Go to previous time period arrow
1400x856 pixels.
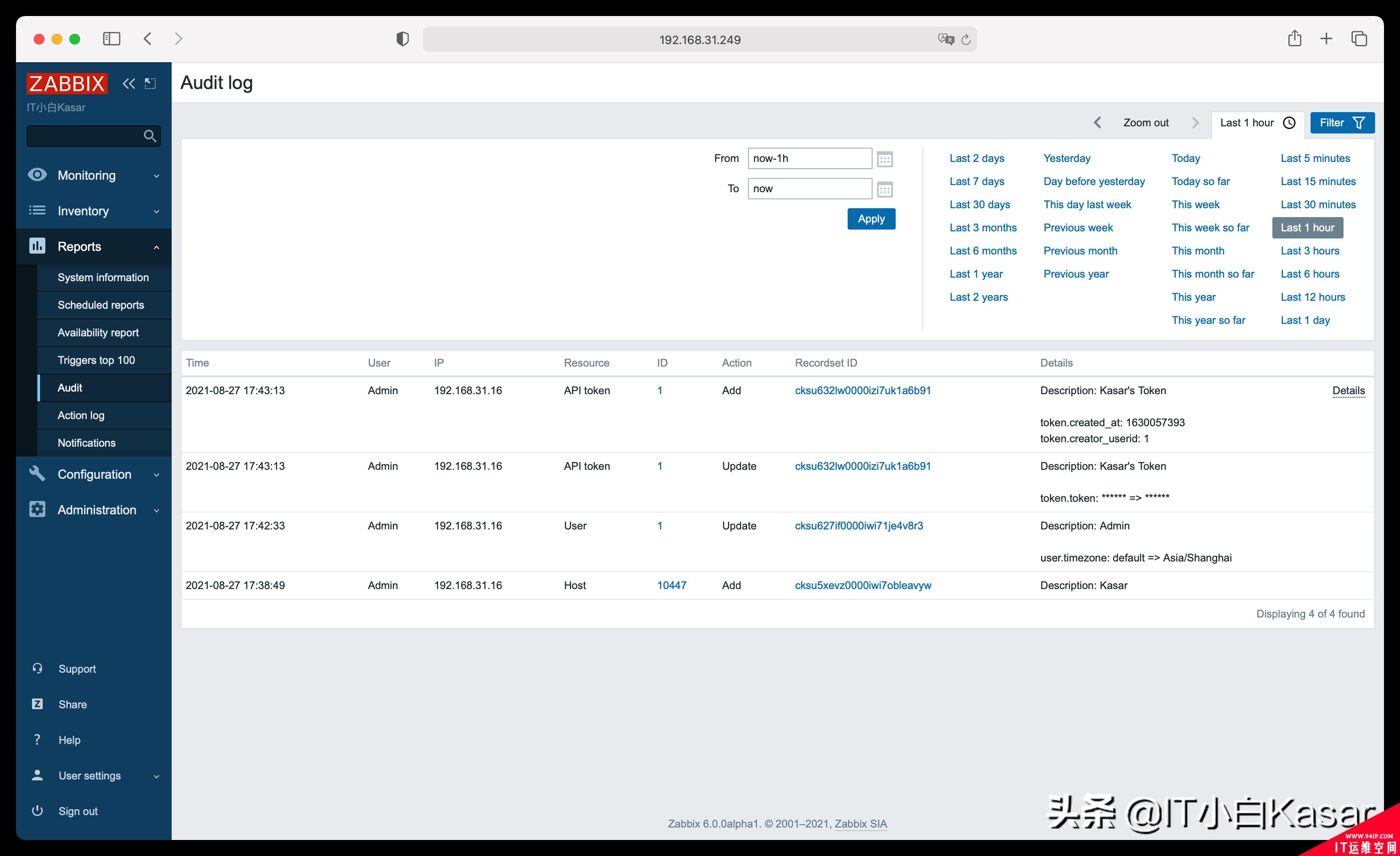click(x=1098, y=123)
